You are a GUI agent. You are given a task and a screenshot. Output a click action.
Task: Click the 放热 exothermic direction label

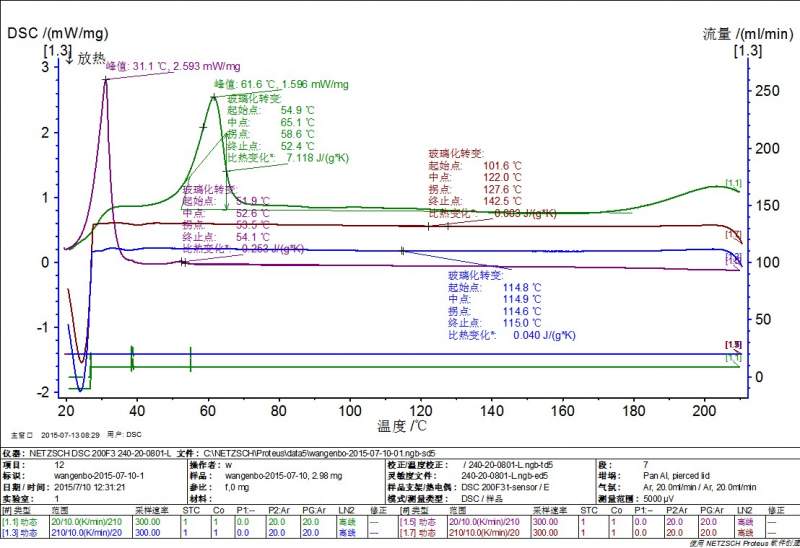point(91,58)
